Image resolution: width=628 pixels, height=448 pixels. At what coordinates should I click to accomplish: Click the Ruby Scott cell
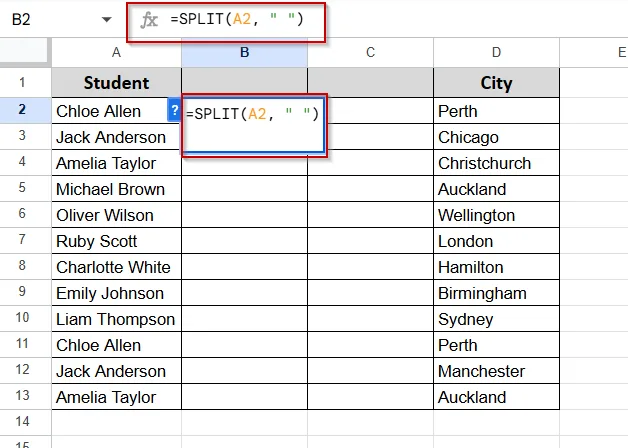[x=117, y=241]
